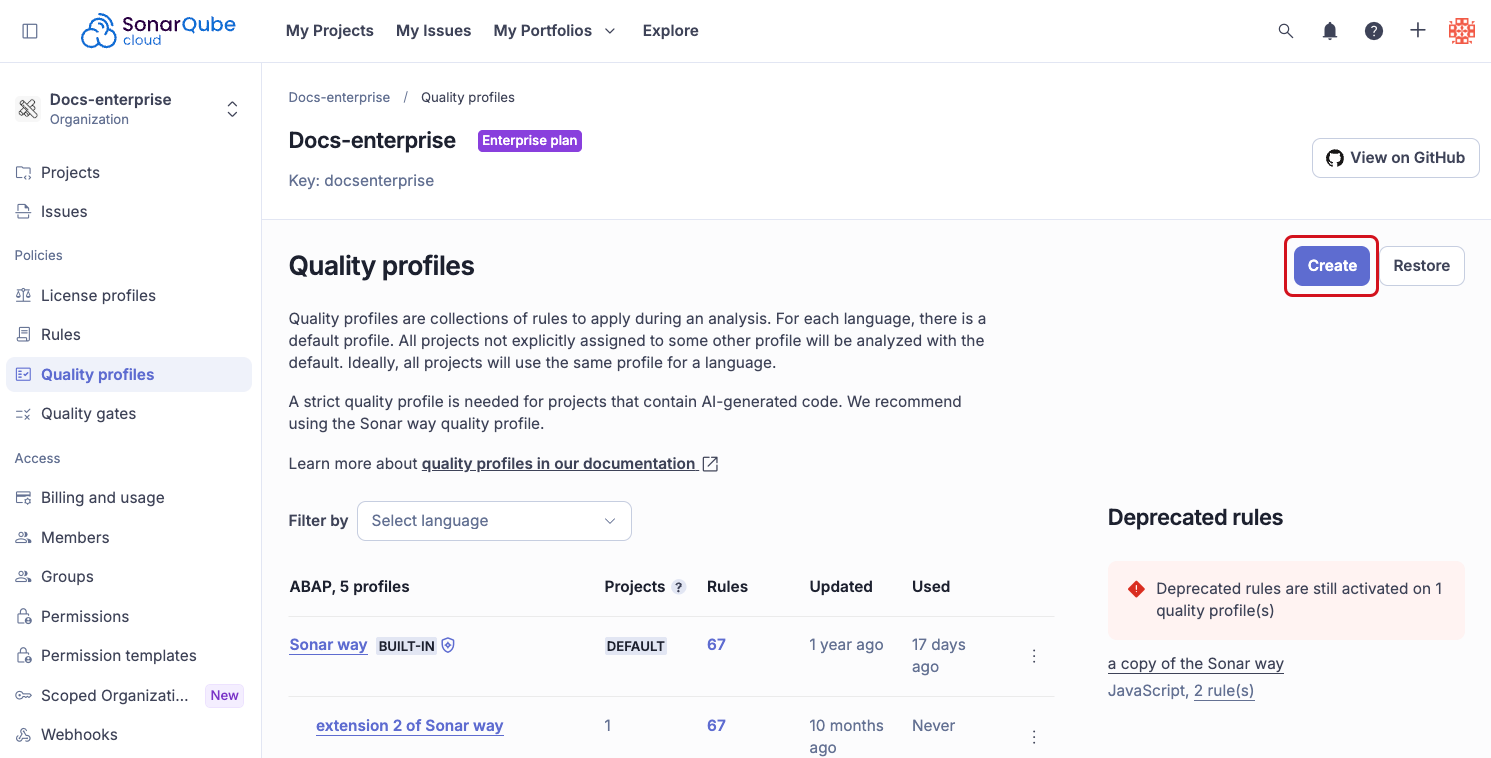
Task: Click the License profiles scale icon
Action: (x=24, y=296)
